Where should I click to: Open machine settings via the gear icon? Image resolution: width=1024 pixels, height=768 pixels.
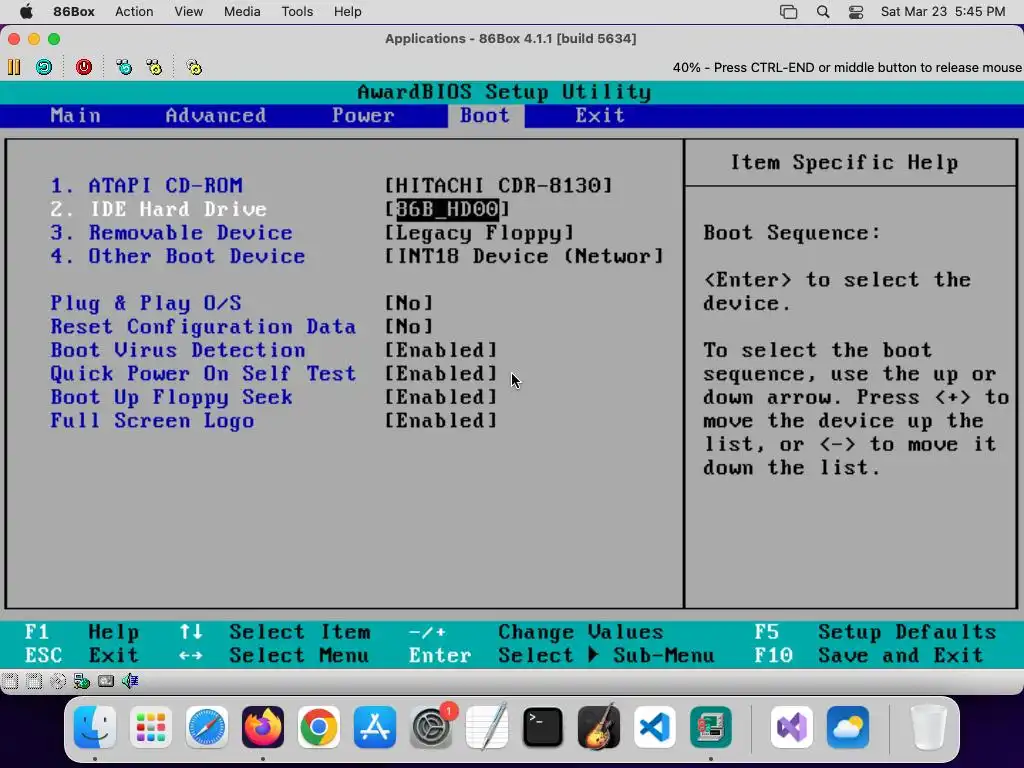point(194,67)
